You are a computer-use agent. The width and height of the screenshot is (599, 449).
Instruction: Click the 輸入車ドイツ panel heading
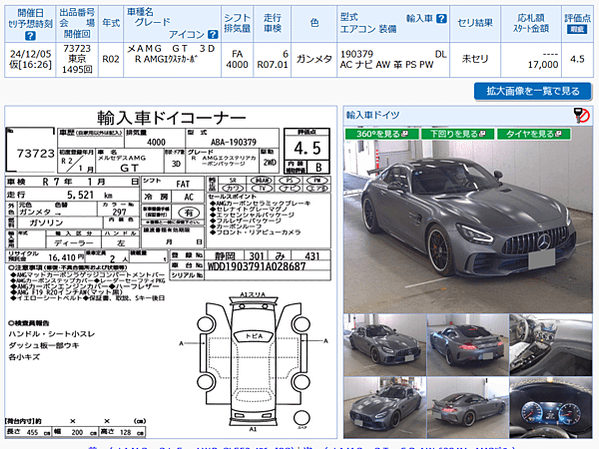coord(373,115)
